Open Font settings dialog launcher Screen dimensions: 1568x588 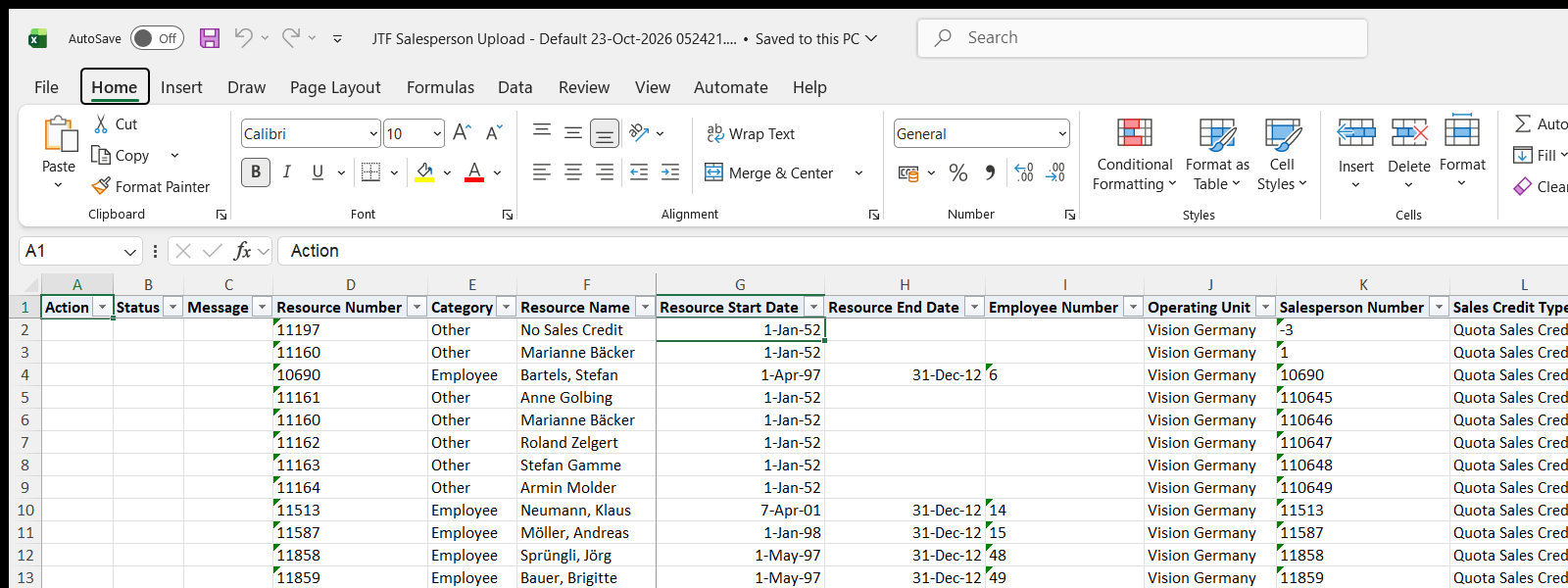[508, 215]
